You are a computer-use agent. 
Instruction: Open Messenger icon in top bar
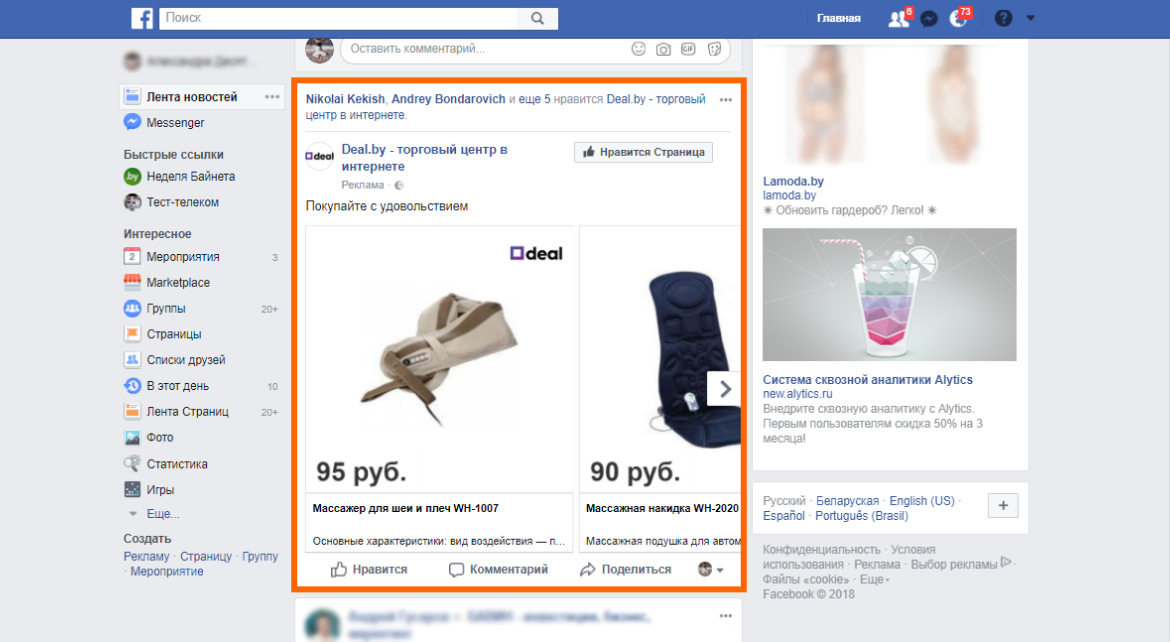coord(929,19)
